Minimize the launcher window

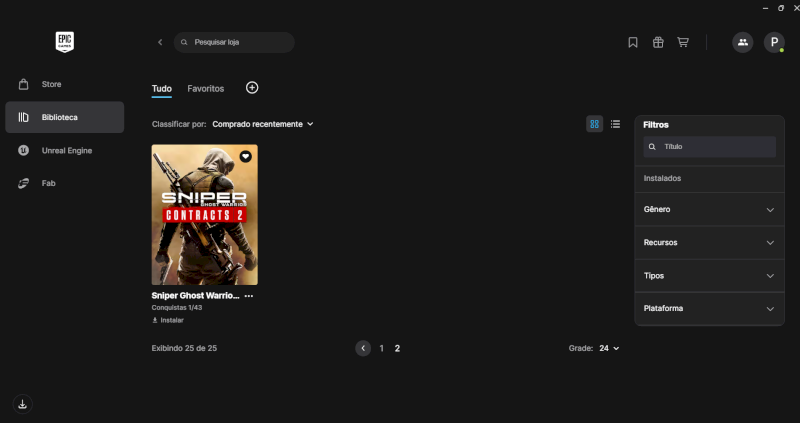tap(765, 8)
